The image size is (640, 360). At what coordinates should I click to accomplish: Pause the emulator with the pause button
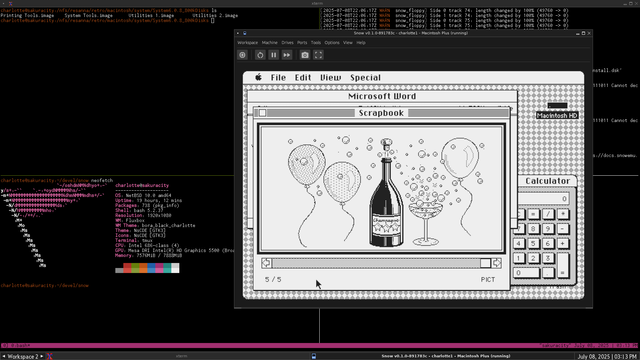tap(273, 55)
